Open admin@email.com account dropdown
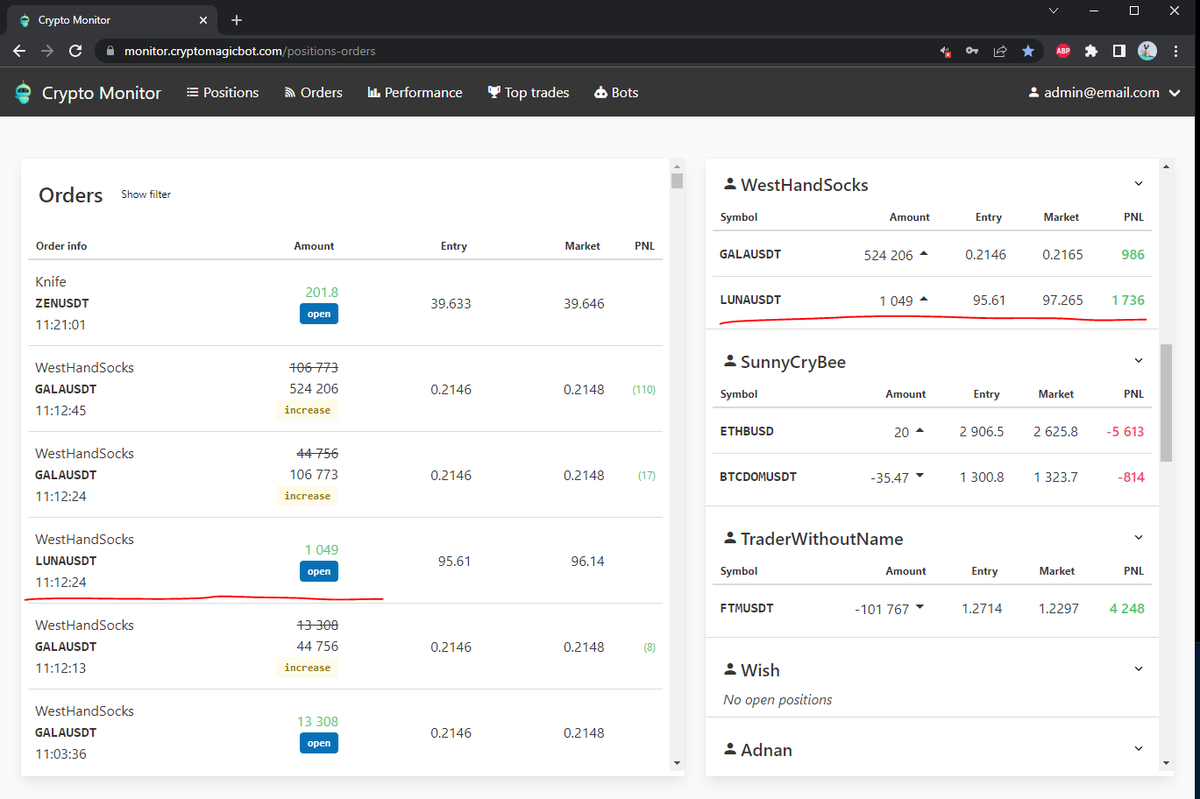1200x799 pixels. pyautogui.click(x=1103, y=92)
